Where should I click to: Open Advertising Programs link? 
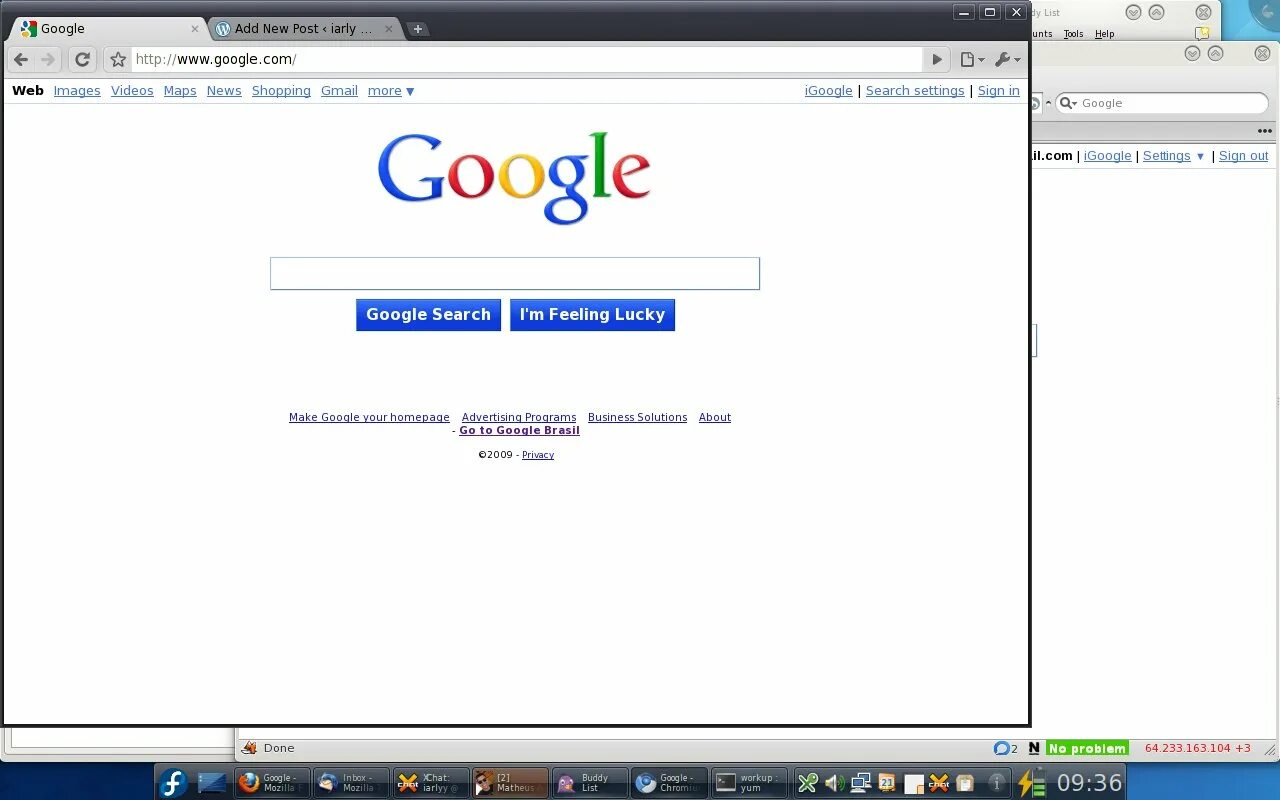(519, 417)
